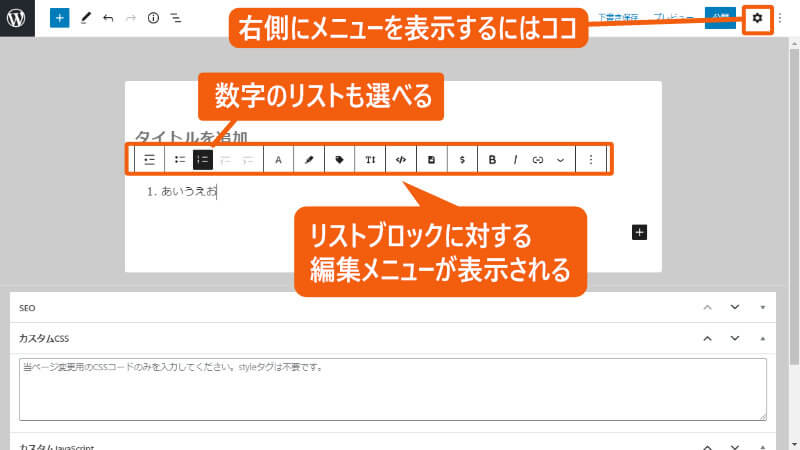
Task: Move カスタムCSS panel down
Action: click(x=735, y=338)
